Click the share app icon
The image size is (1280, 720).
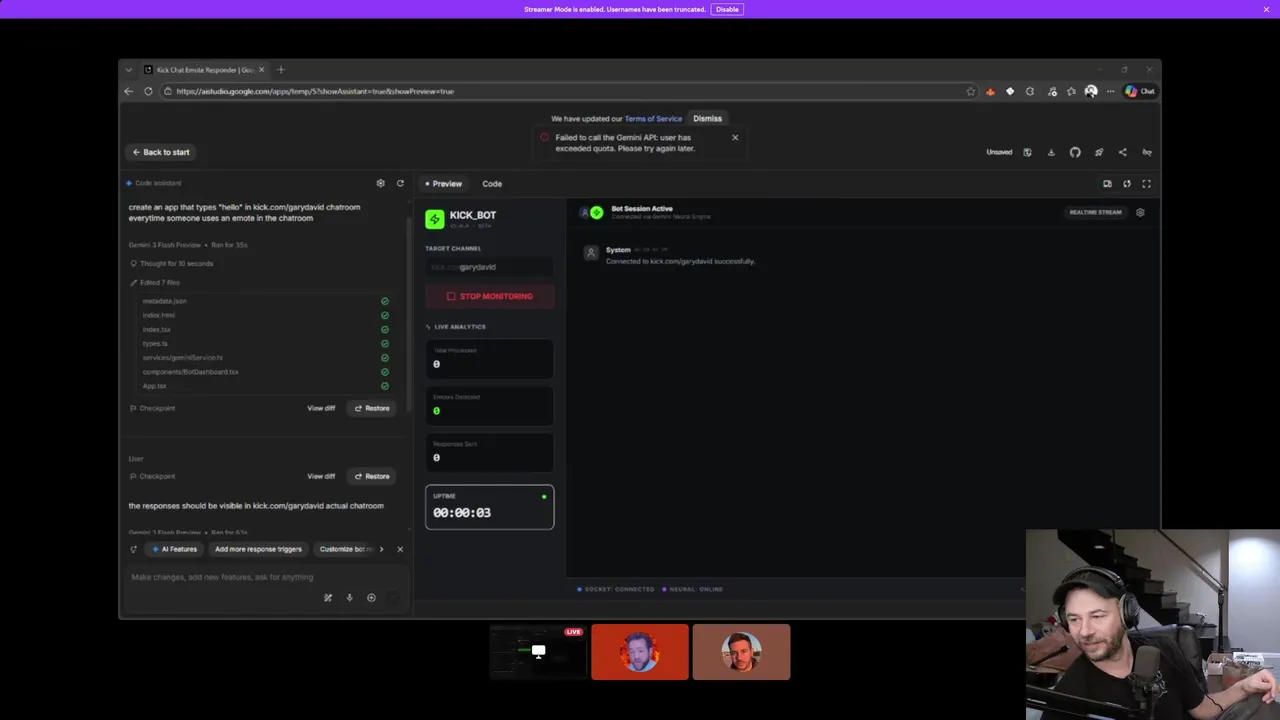(1122, 152)
